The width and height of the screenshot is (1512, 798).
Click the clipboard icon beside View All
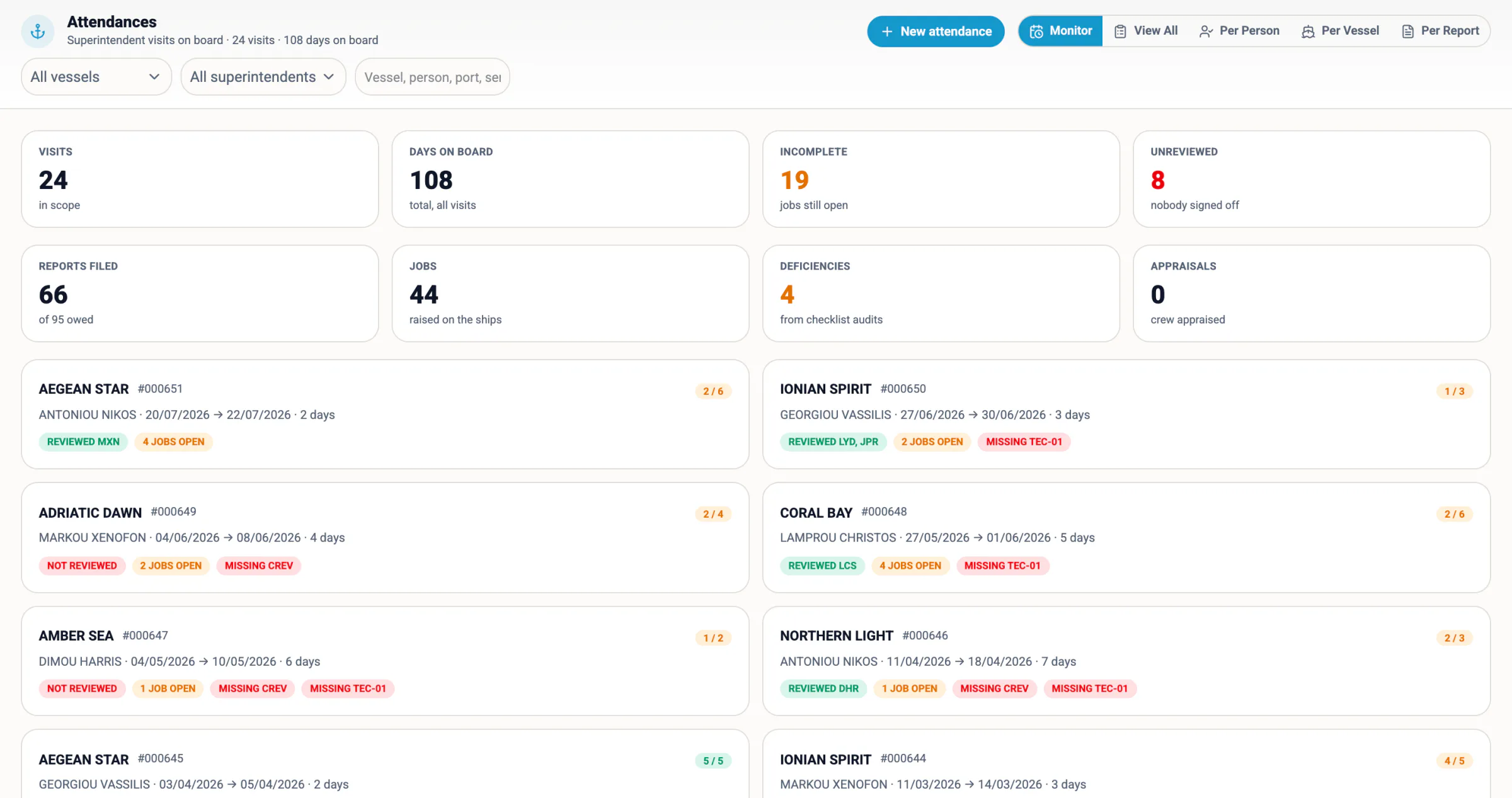pyautogui.click(x=1120, y=31)
